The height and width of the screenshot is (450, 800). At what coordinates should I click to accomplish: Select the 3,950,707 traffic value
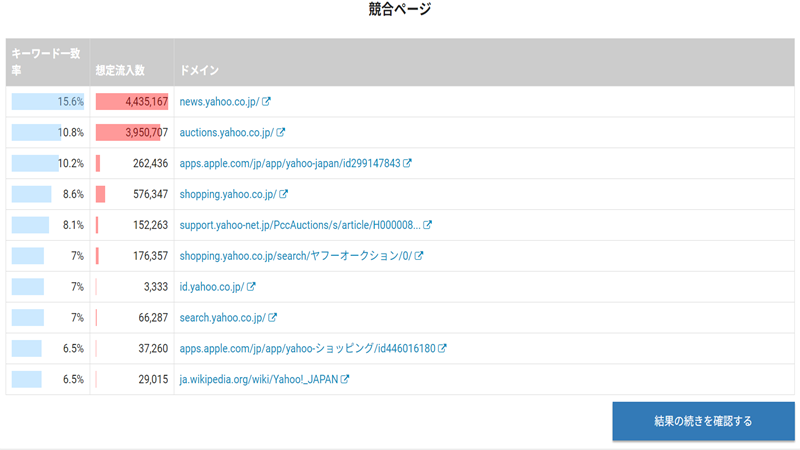point(146,132)
